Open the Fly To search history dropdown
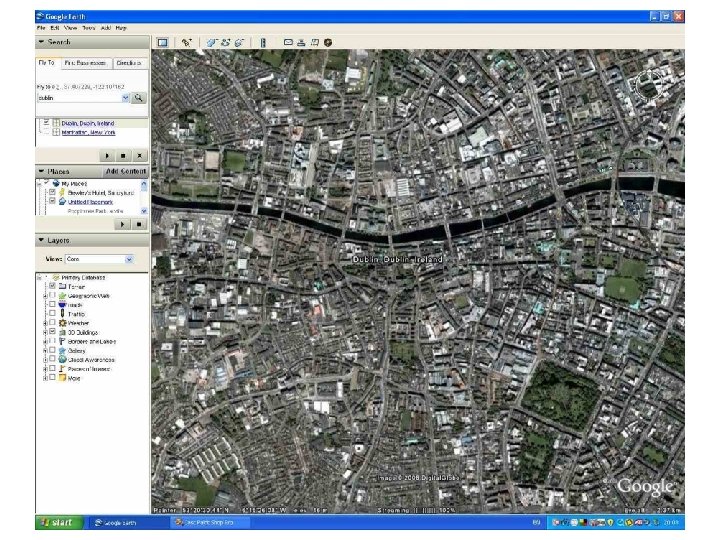720x540 pixels. (125, 98)
